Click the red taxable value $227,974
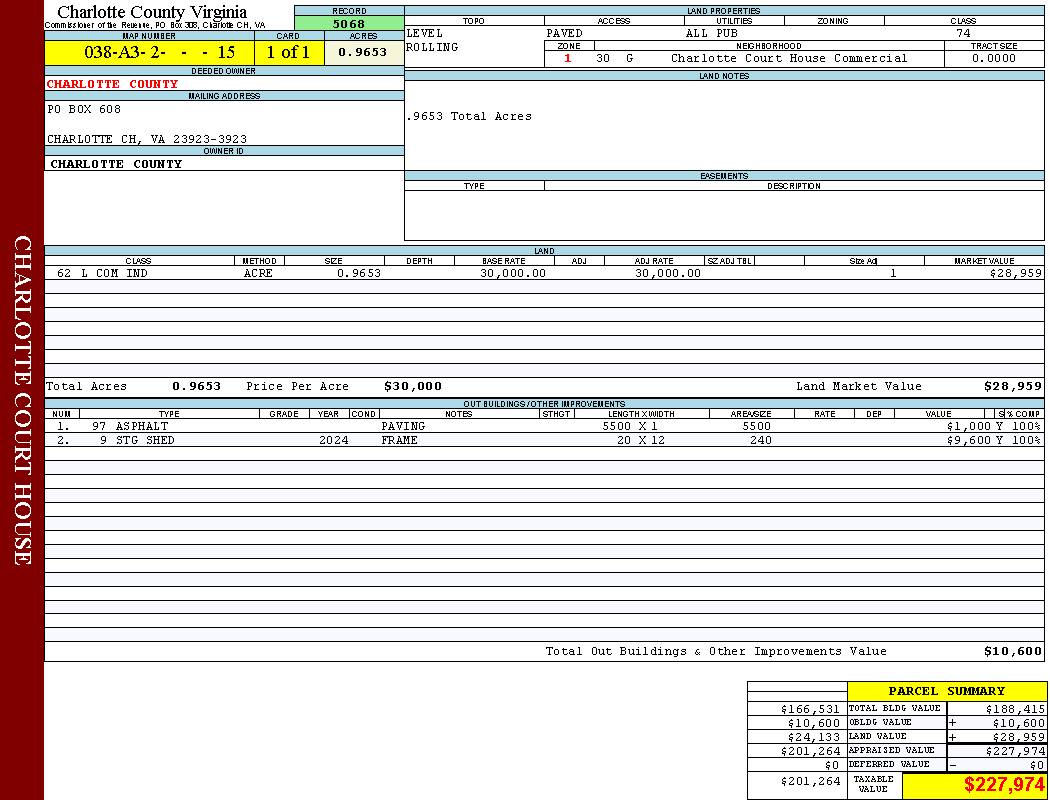Viewport: 1050px width, 800px height. point(1004,785)
